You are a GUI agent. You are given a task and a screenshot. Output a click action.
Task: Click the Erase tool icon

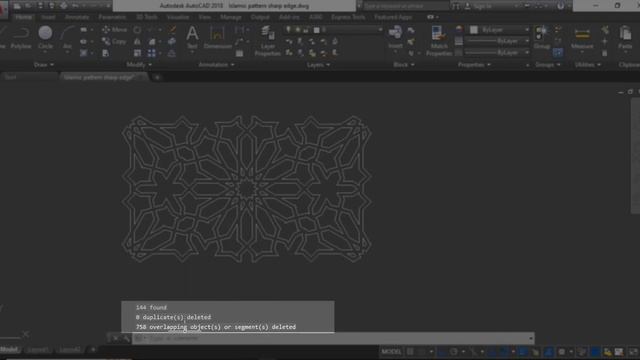pos(172,30)
